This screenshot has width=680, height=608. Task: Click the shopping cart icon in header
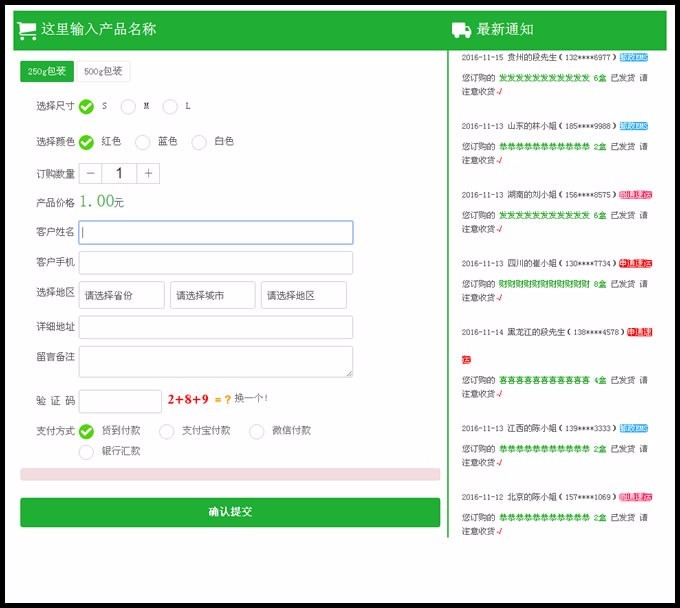coord(27,30)
